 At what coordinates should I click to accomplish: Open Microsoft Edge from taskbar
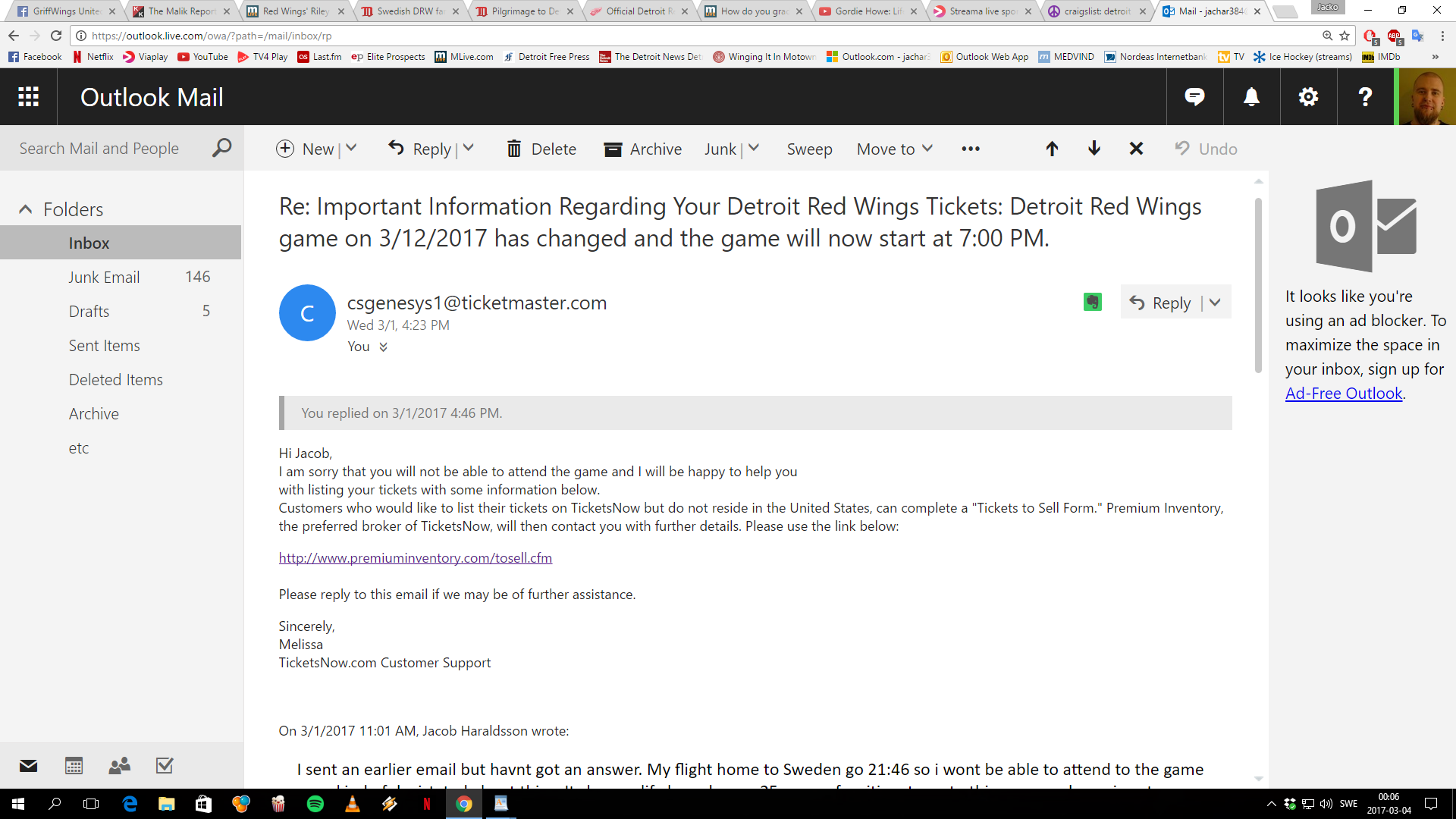click(130, 804)
